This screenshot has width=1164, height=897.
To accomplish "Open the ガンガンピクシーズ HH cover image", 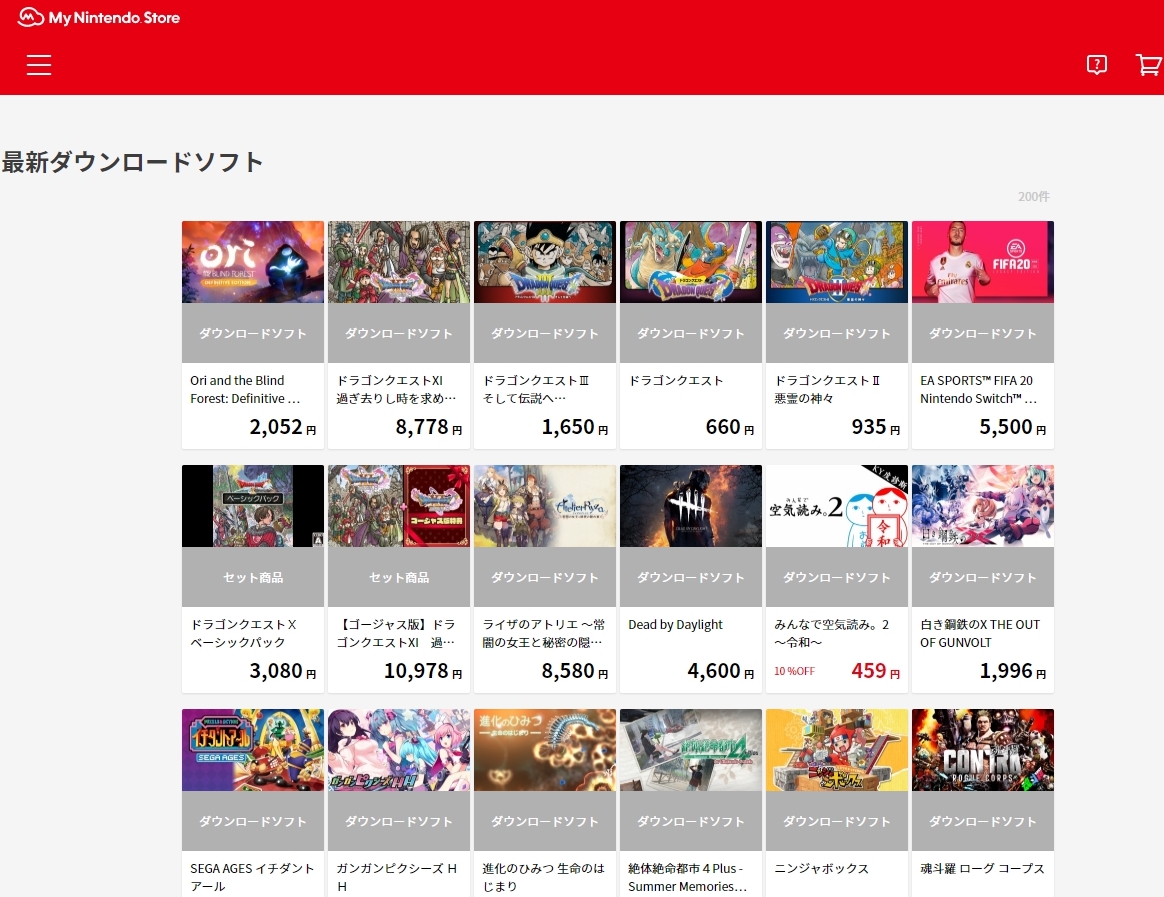I will pyautogui.click(x=399, y=750).
